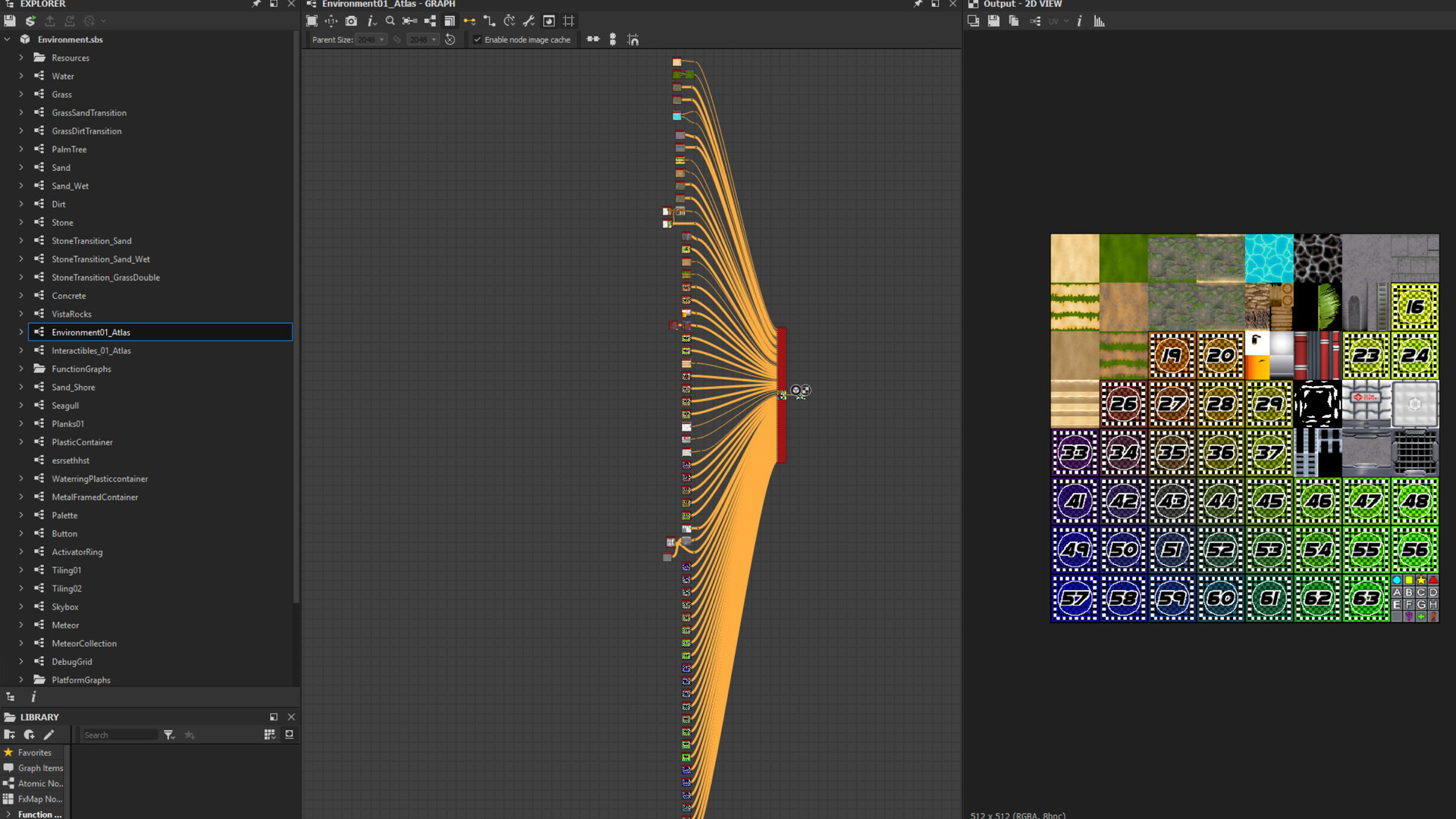Click the info icon in 2D View toolbar
Viewport: 1456px width, 819px height.
1079,21
